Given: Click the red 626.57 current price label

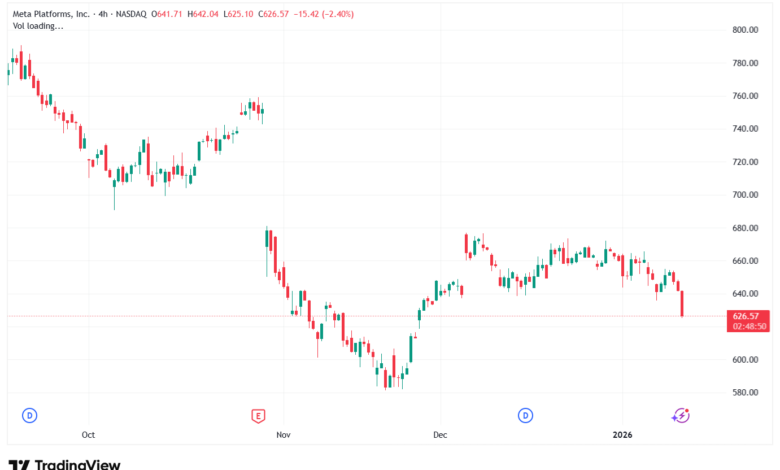Looking at the screenshot, I should coord(748,315).
